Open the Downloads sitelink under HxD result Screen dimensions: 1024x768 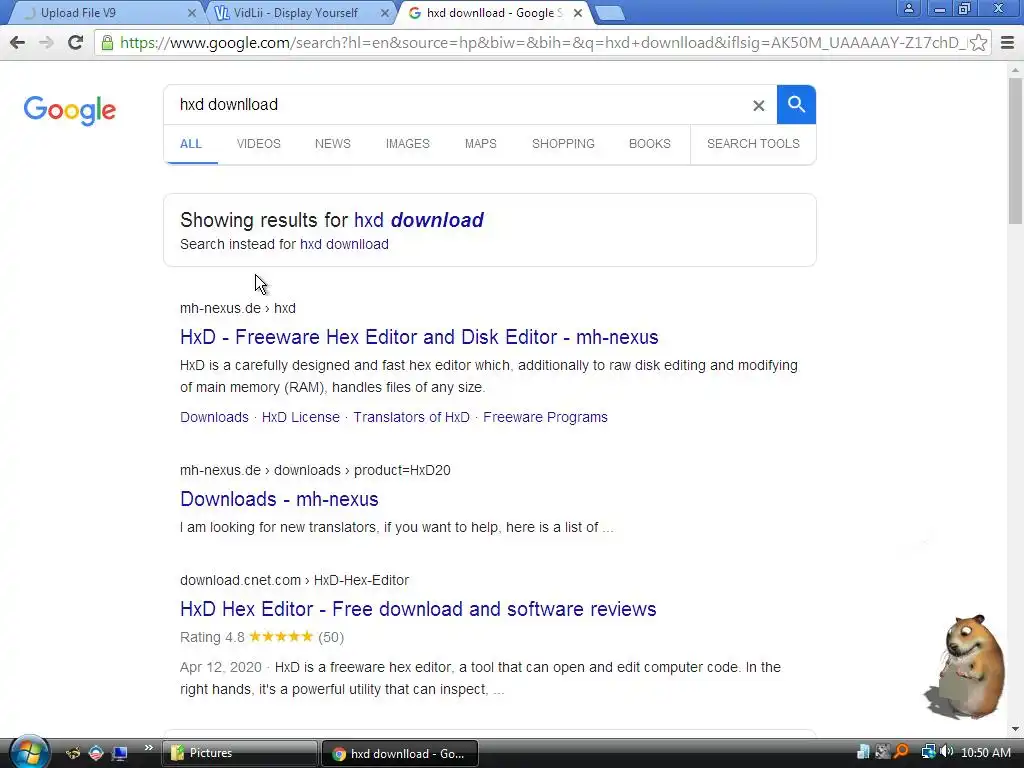(x=214, y=417)
